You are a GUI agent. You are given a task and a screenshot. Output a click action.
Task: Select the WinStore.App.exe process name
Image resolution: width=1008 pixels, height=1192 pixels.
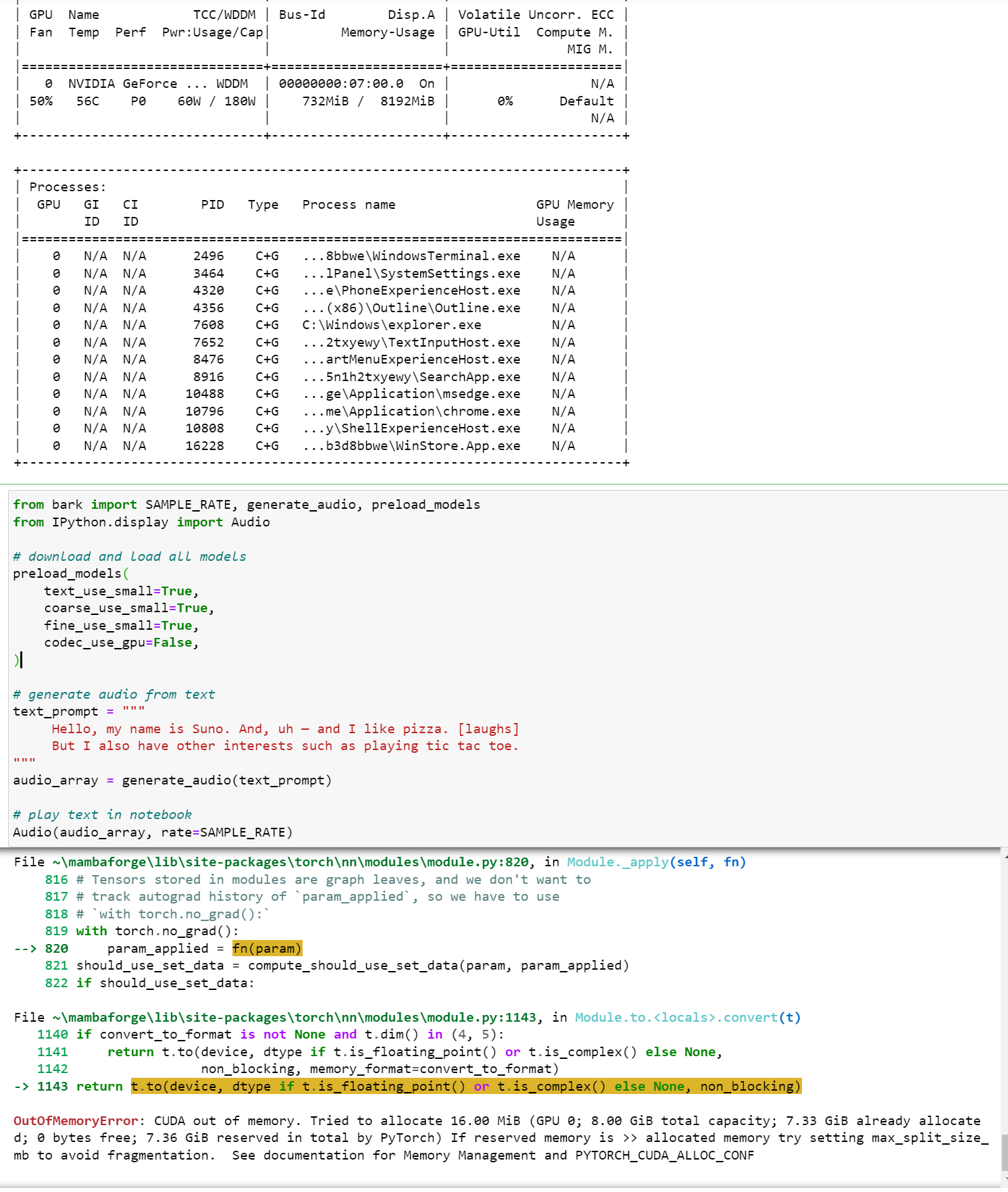pos(411,446)
